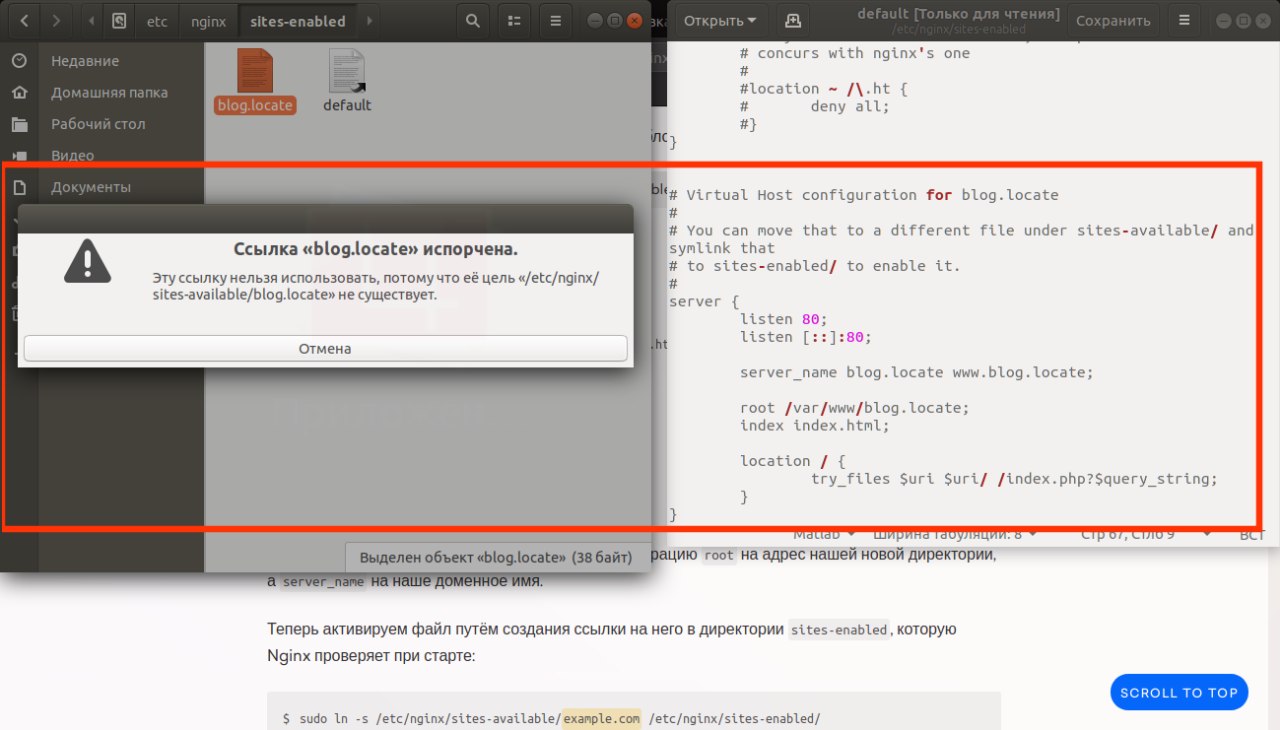Viewport: 1280px width, 730px height.
Task: Click the 'BCT' insert mode indicator
Action: pos(1252,534)
